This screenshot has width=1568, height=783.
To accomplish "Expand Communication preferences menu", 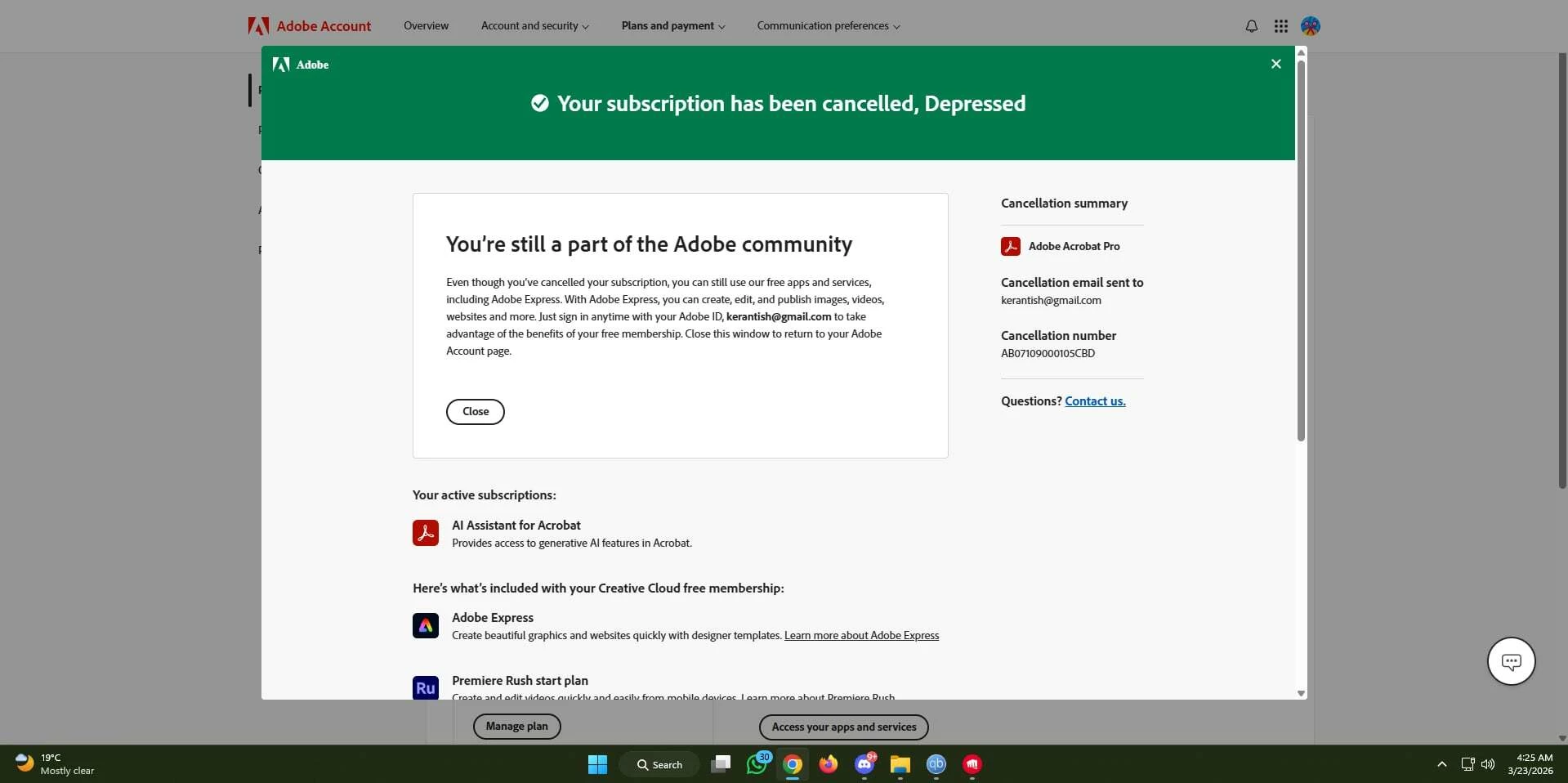I will [829, 26].
